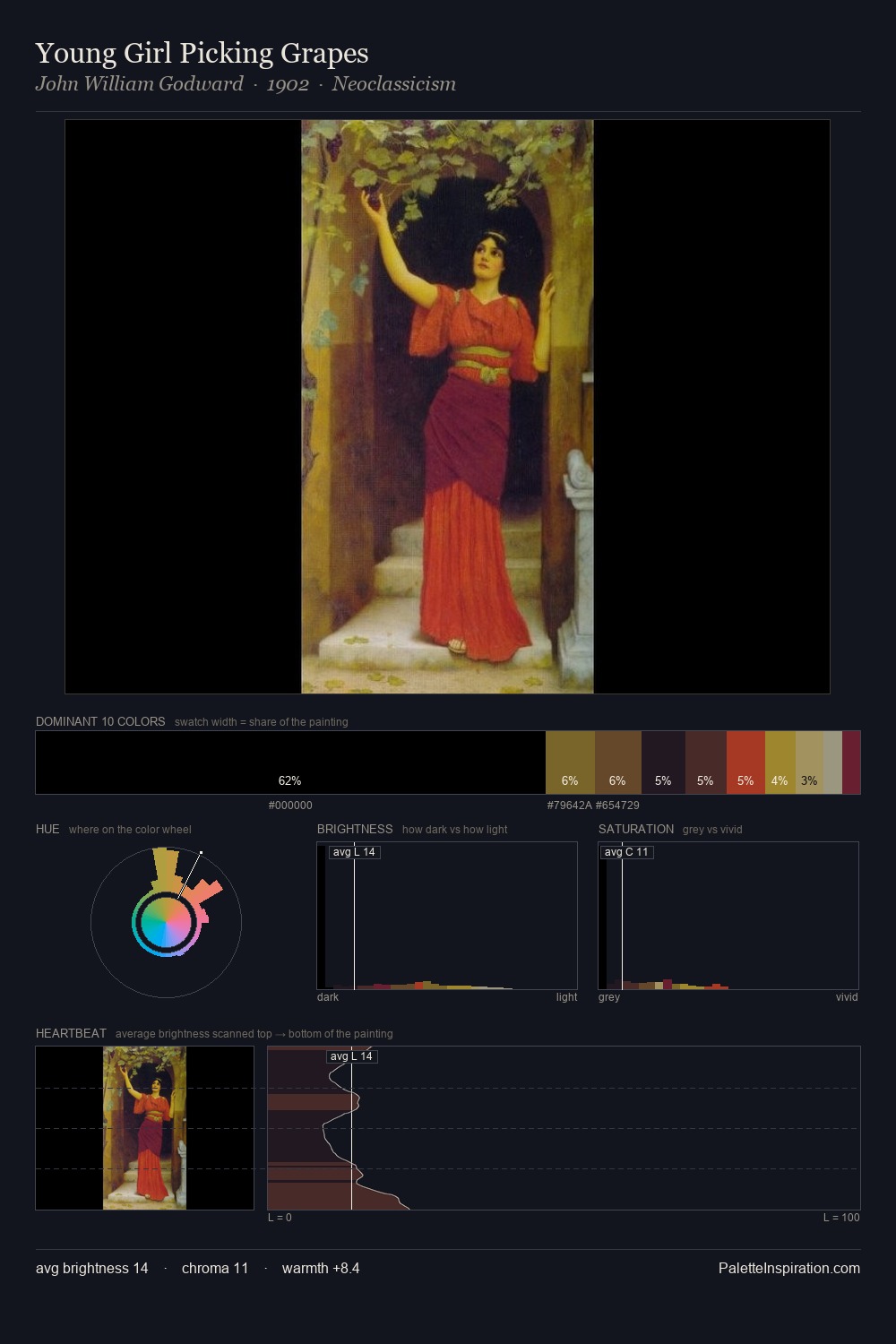Screen dimensions: 896x1344
Task: Open the main painting image
Action: click(x=447, y=407)
